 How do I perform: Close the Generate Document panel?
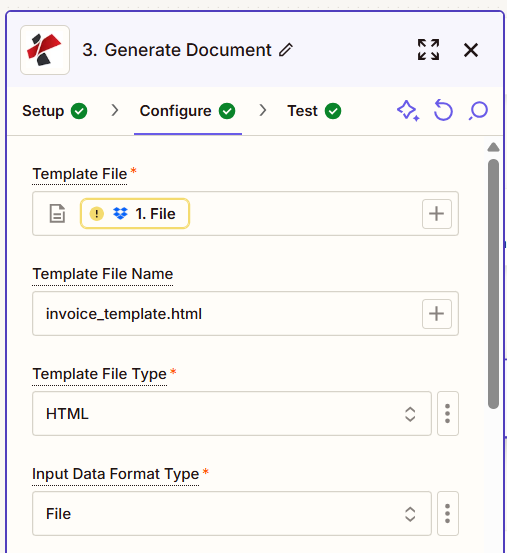coord(471,50)
